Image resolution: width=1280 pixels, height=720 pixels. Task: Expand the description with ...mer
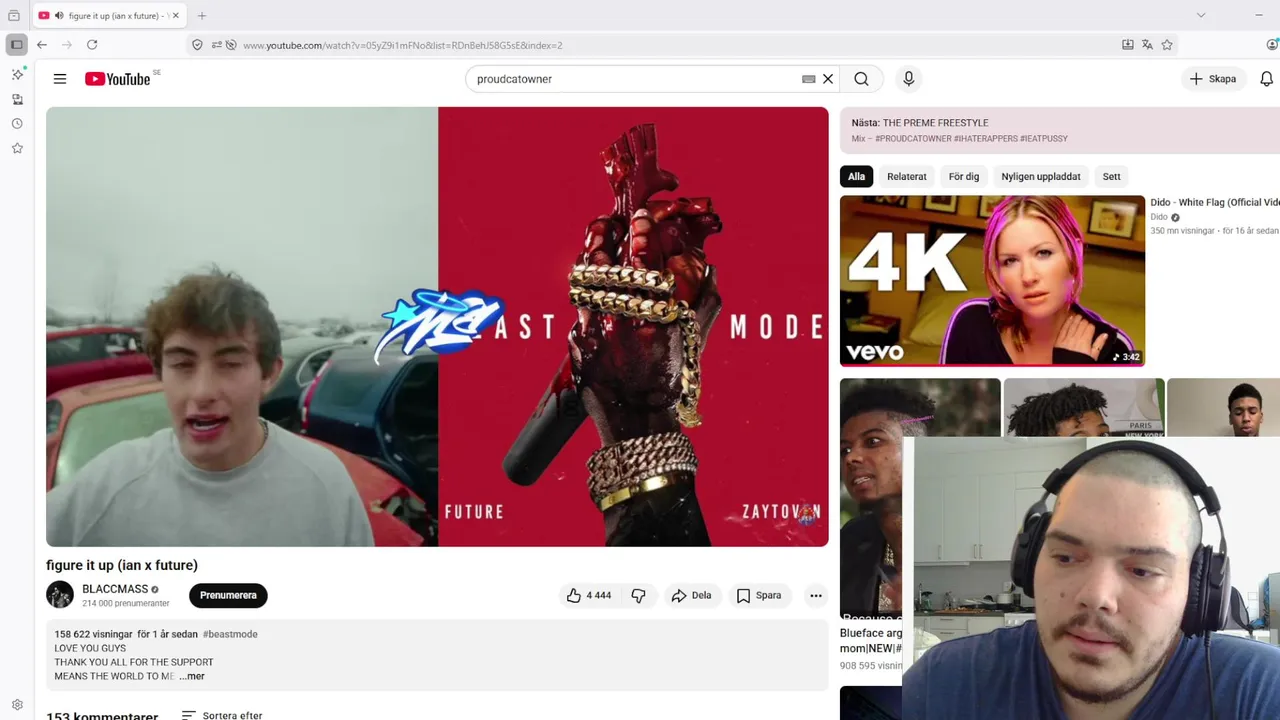(x=192, y=676)
